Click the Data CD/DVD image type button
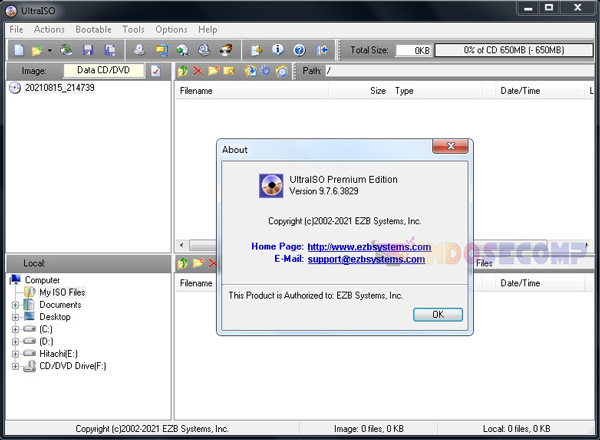This screenshot has height=440, width=600. [x=104, y=70]
